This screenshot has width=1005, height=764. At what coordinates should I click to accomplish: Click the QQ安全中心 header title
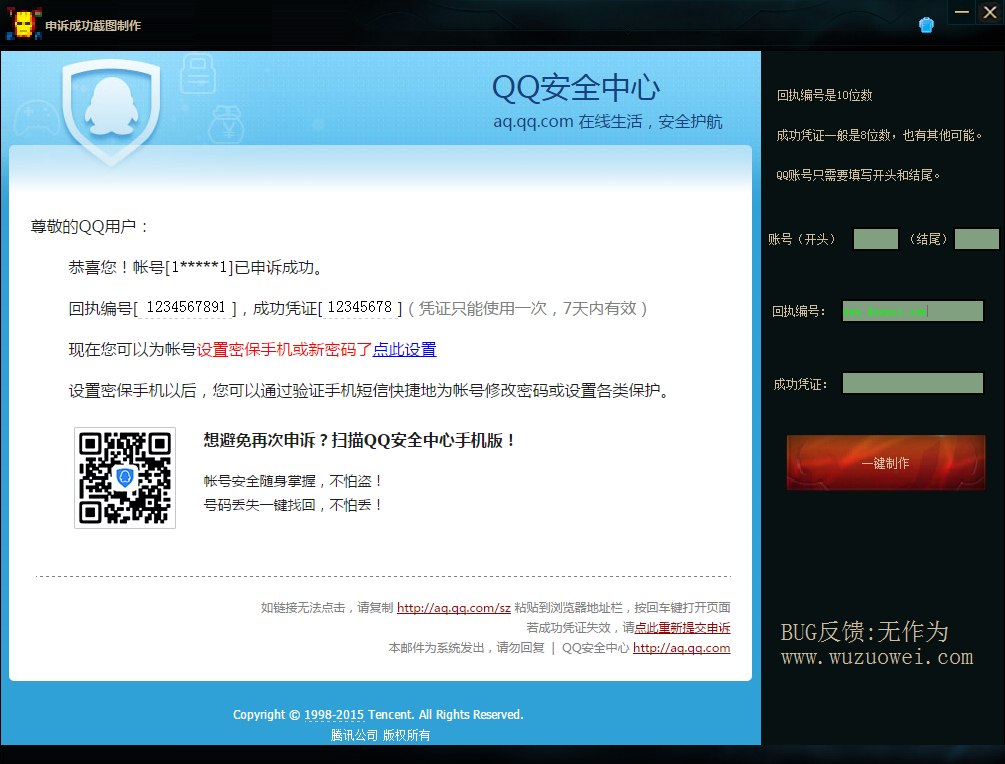[x=575, y=89]
